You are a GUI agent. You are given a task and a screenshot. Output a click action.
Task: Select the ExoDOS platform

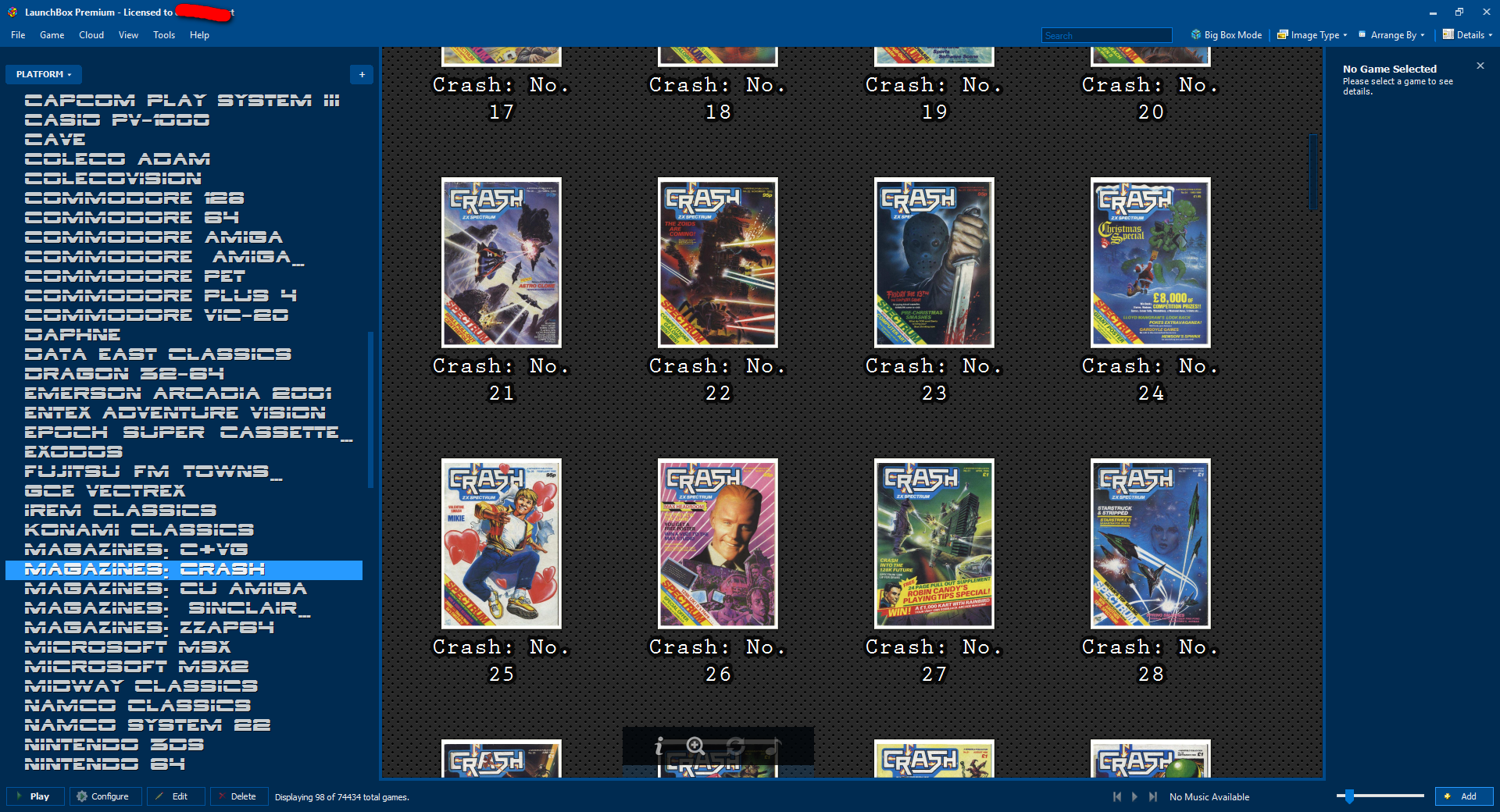pos(73,452)
